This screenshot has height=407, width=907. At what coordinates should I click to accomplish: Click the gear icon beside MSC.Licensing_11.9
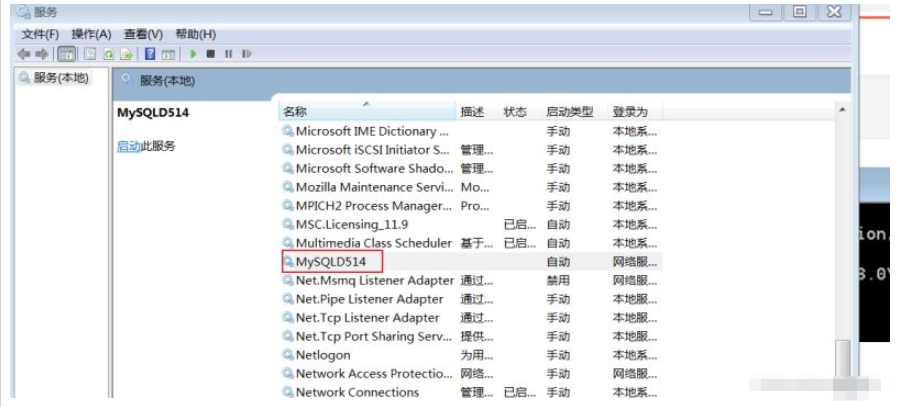click(288, 224)
